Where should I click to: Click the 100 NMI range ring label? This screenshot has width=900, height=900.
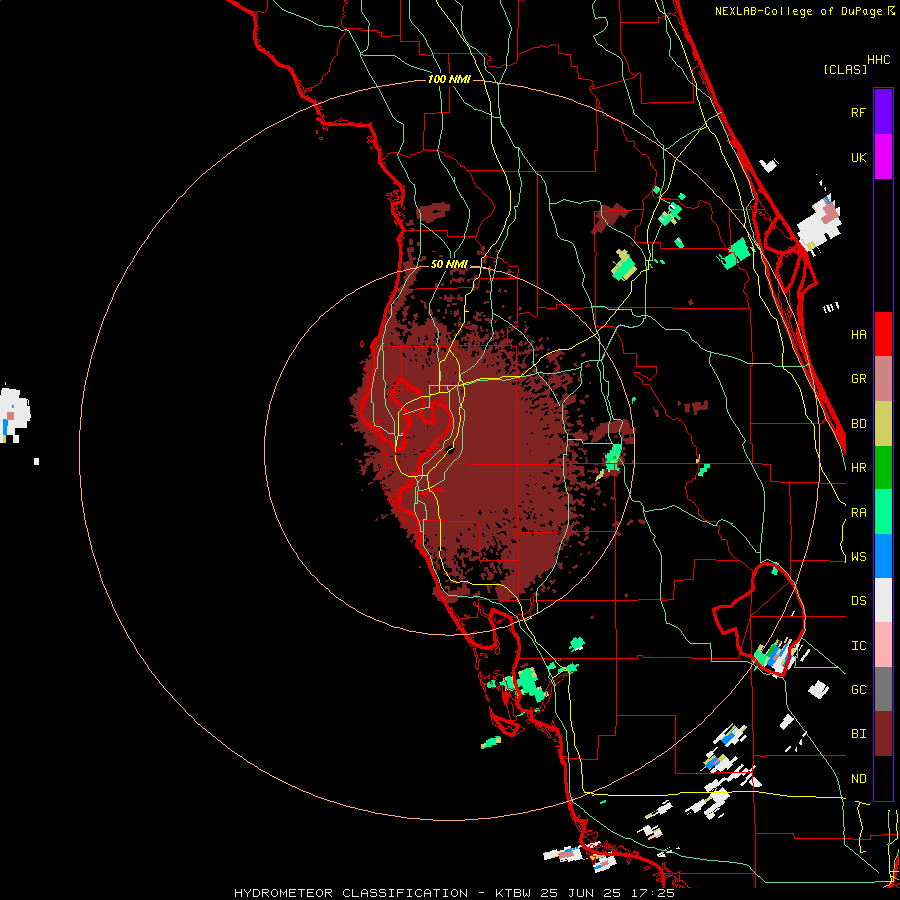coord(449,79)
